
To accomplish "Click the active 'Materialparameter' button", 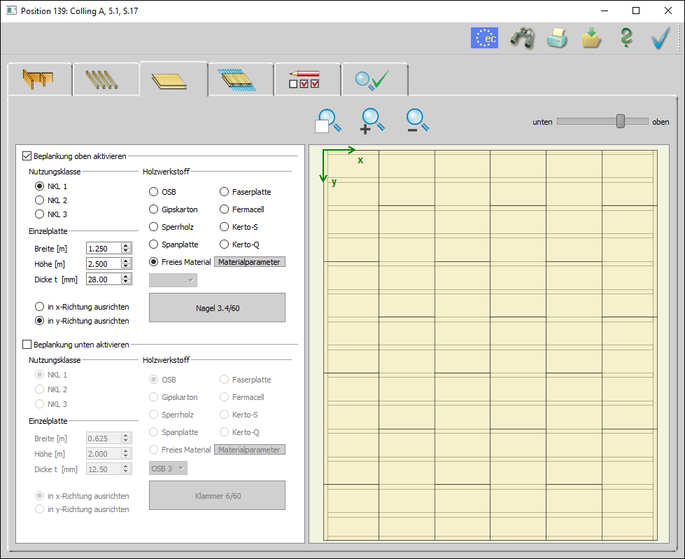I will click(x=249, y=262).
